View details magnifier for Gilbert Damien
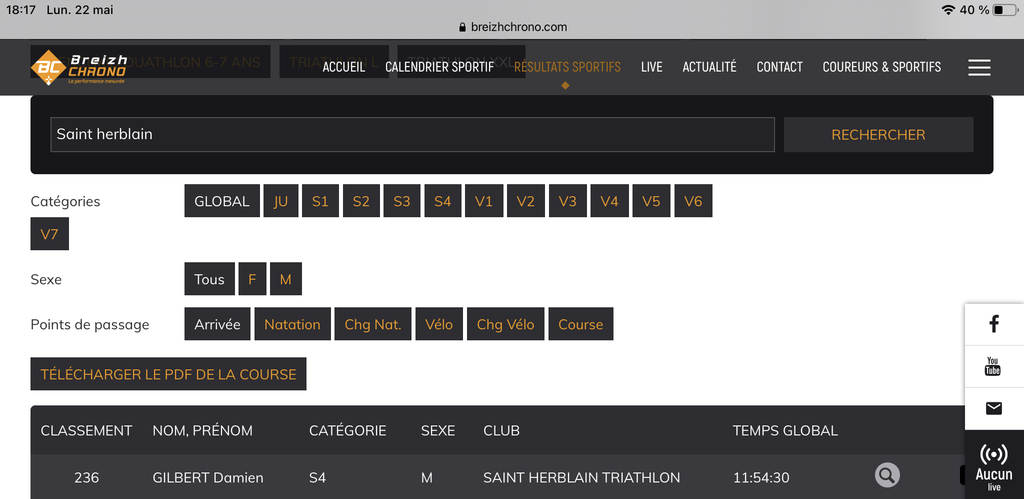Viewport: 1024px width, 499px height. point(886,476)
